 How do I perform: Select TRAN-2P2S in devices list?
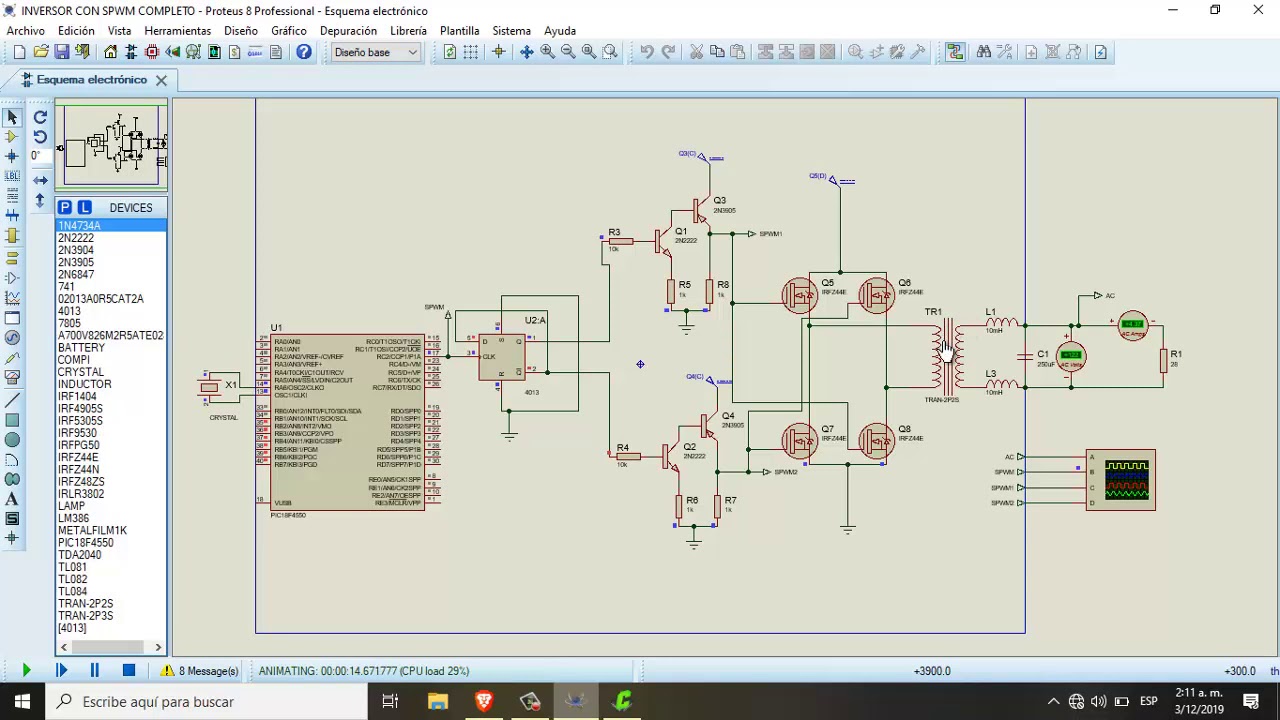111,604
